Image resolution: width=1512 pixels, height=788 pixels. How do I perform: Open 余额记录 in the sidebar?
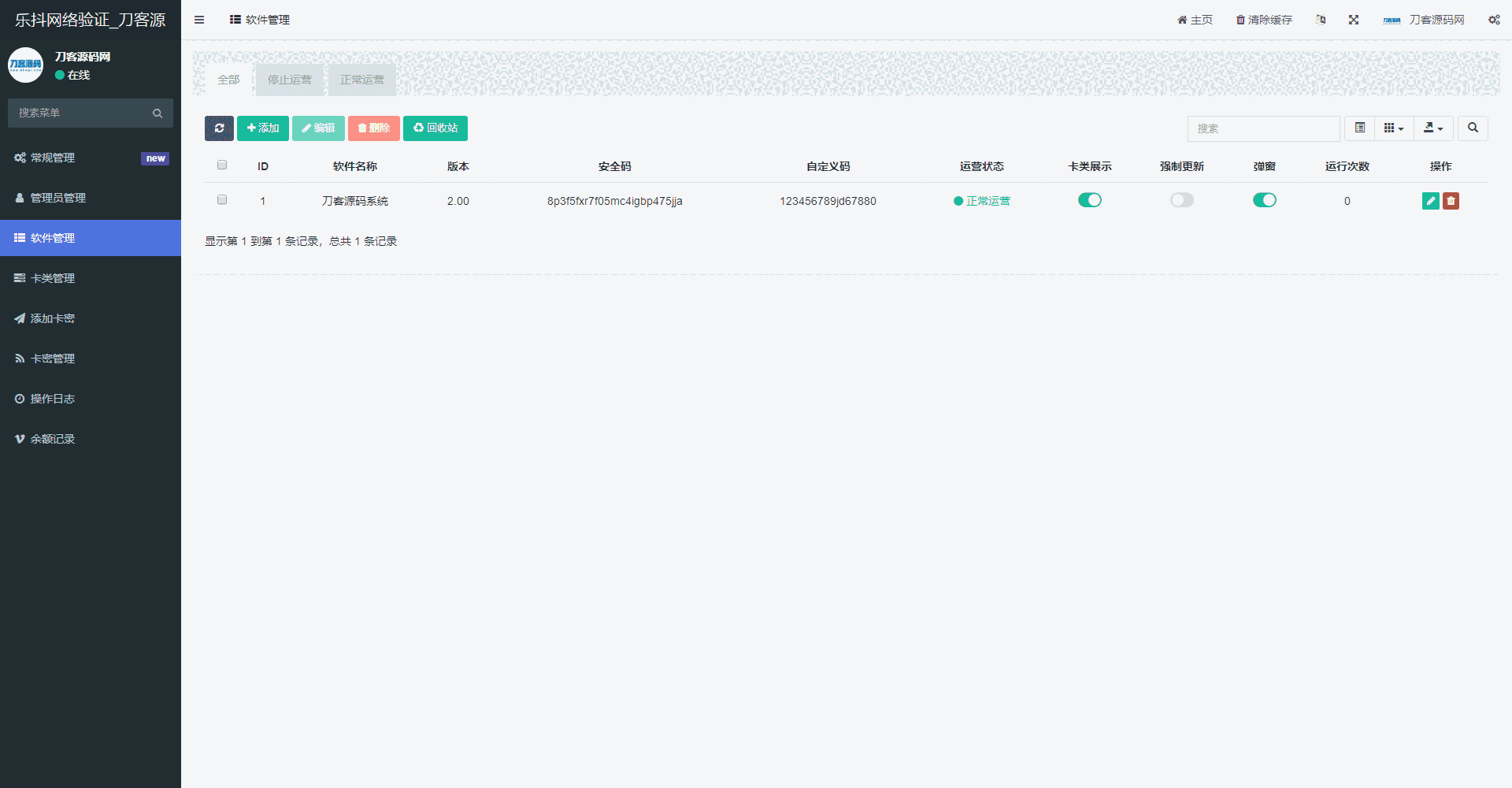91,439
